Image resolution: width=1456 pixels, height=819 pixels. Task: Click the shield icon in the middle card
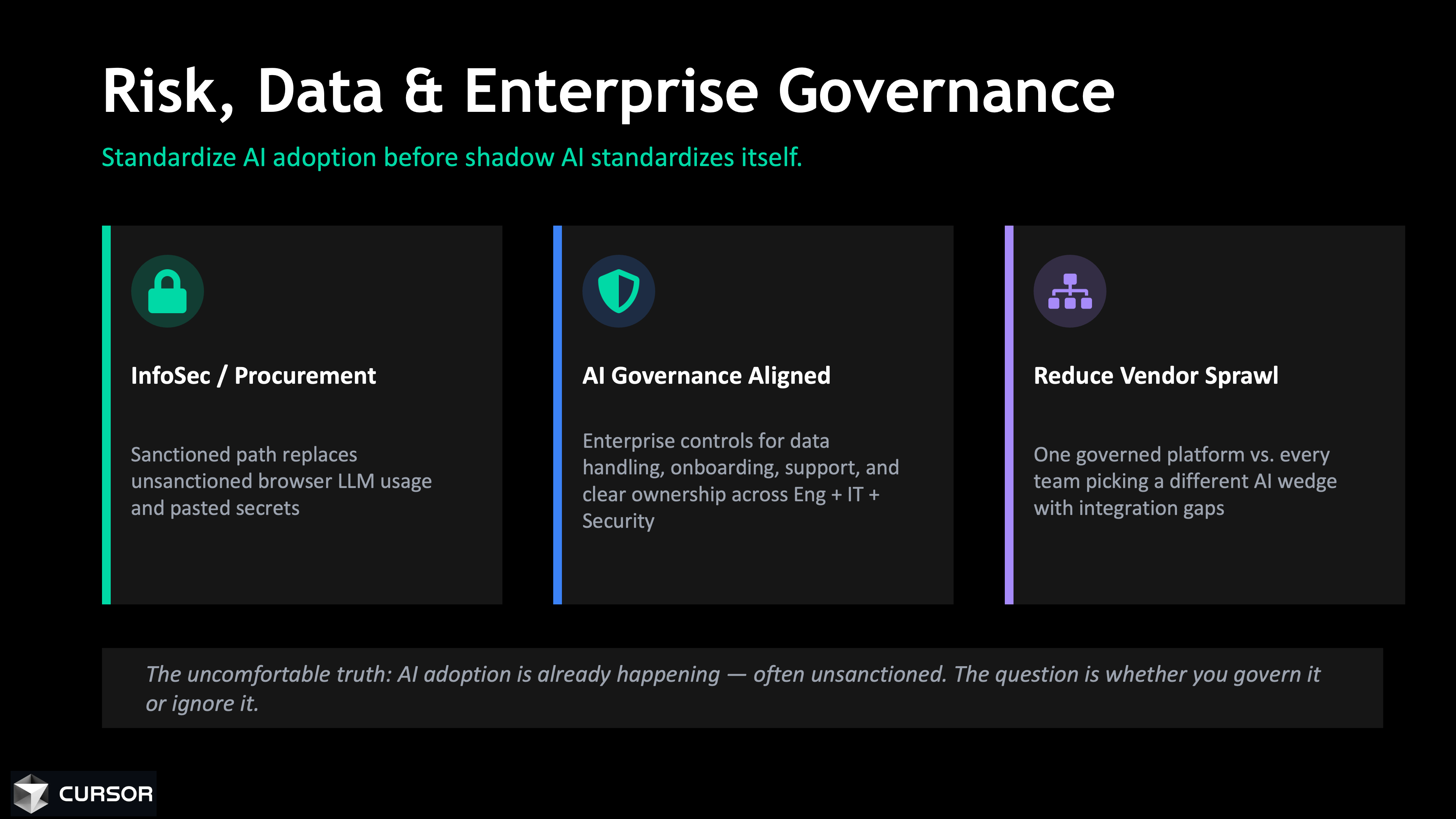(x=618, y=292)
